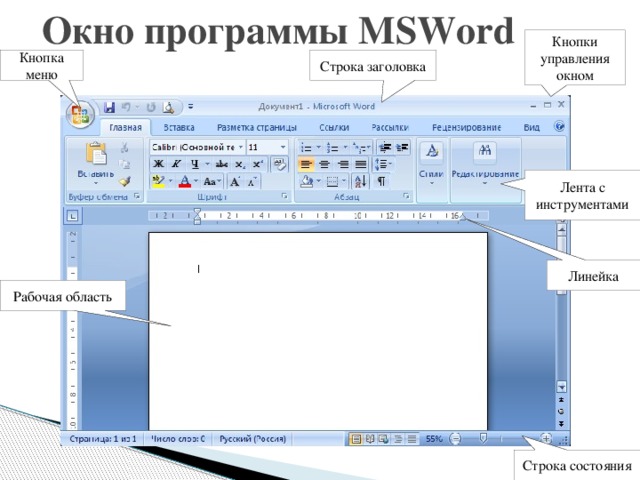Image resolution: width=640 pixels, height=480 pixels.
Task: Open the Вставка tab
Action: pos(179,127)
